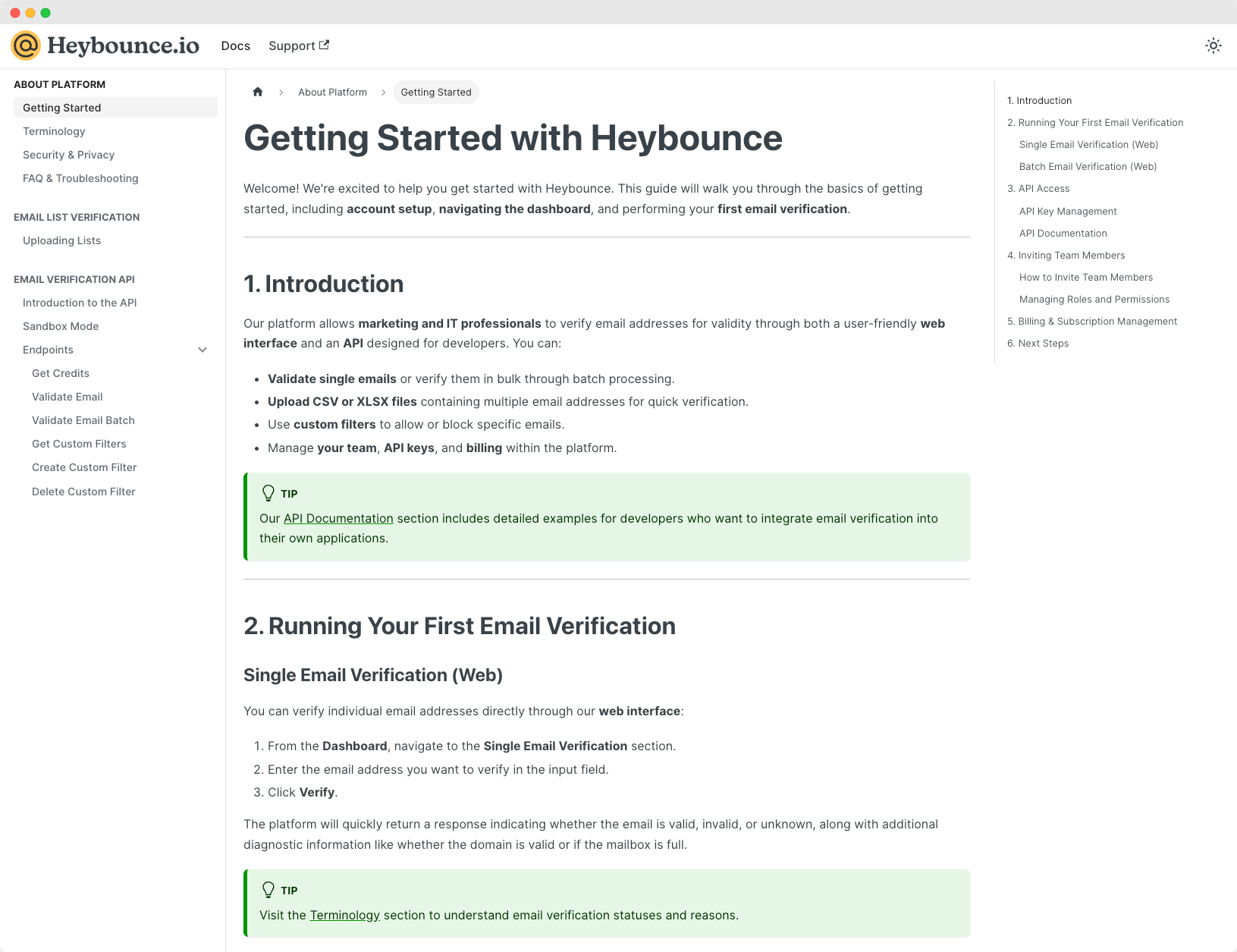Open Validate Email Batch endpoint page
Viewport: 1237px width, 952px height.
[83, 420]
